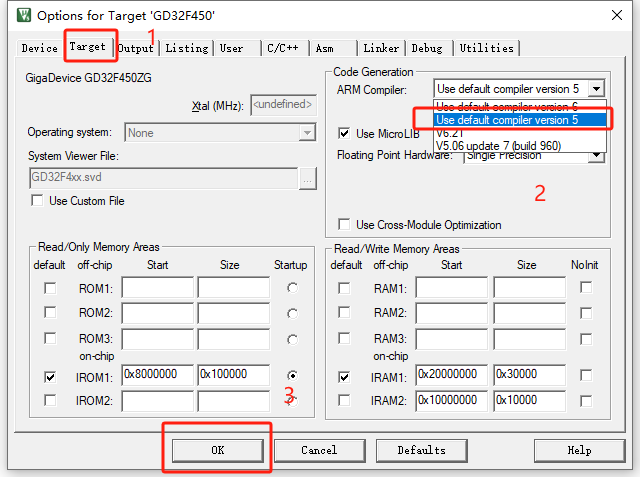Click the IROM1 Start address field
The height and width of the screenshot is (477, 640).
(x=157, y=375)
